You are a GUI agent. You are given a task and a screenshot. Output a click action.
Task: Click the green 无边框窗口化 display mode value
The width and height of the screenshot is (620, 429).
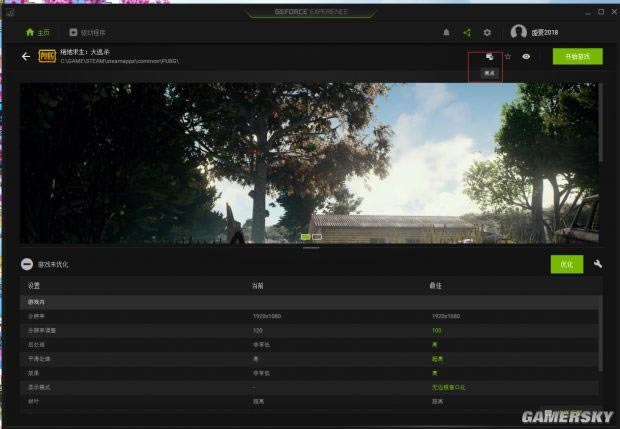[x=448, y=387]
